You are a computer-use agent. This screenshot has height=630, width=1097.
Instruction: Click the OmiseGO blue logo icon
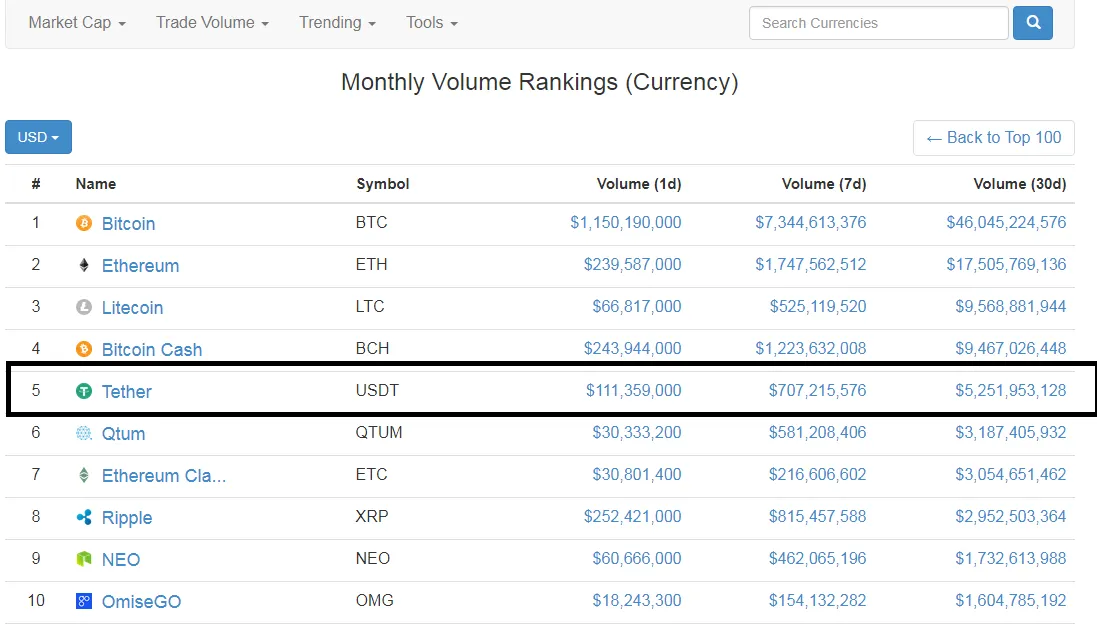coord(84,601)
